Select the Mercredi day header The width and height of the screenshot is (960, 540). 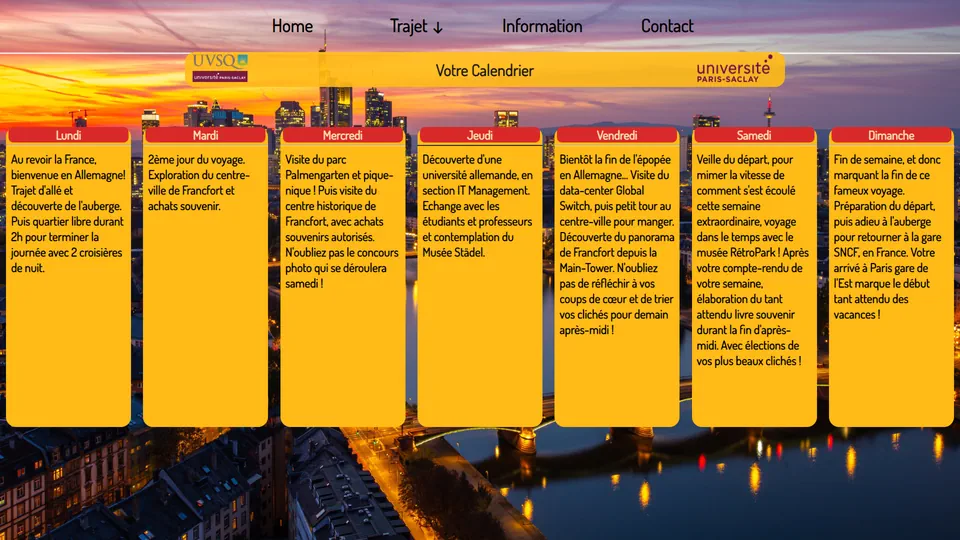(343, 135)
